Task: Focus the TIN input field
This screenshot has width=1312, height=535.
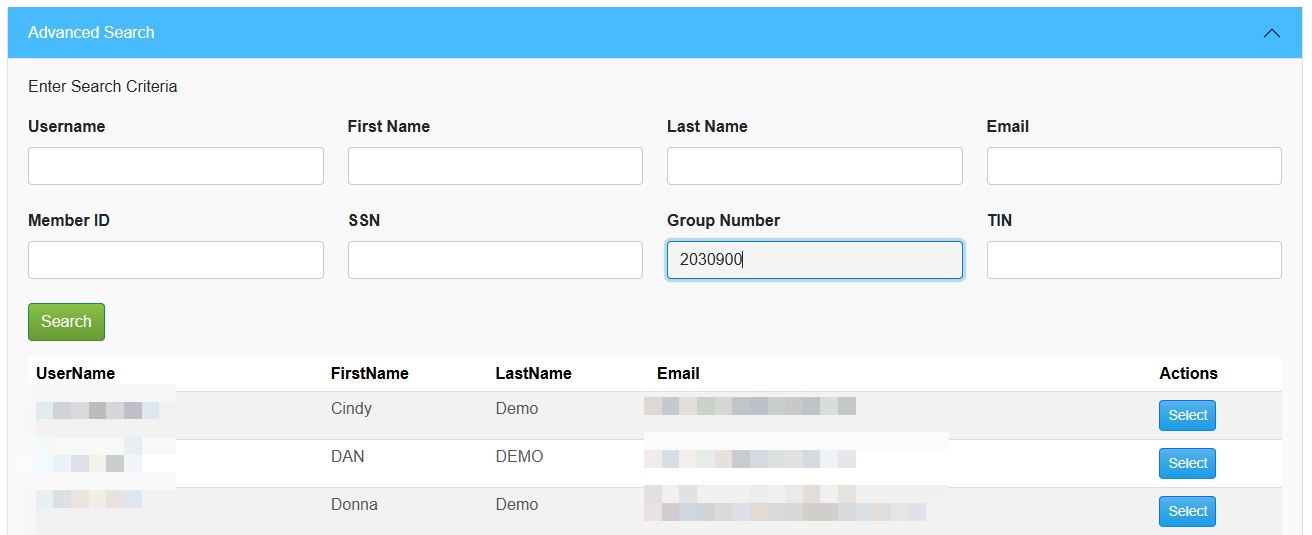Action: [1133, 260]
